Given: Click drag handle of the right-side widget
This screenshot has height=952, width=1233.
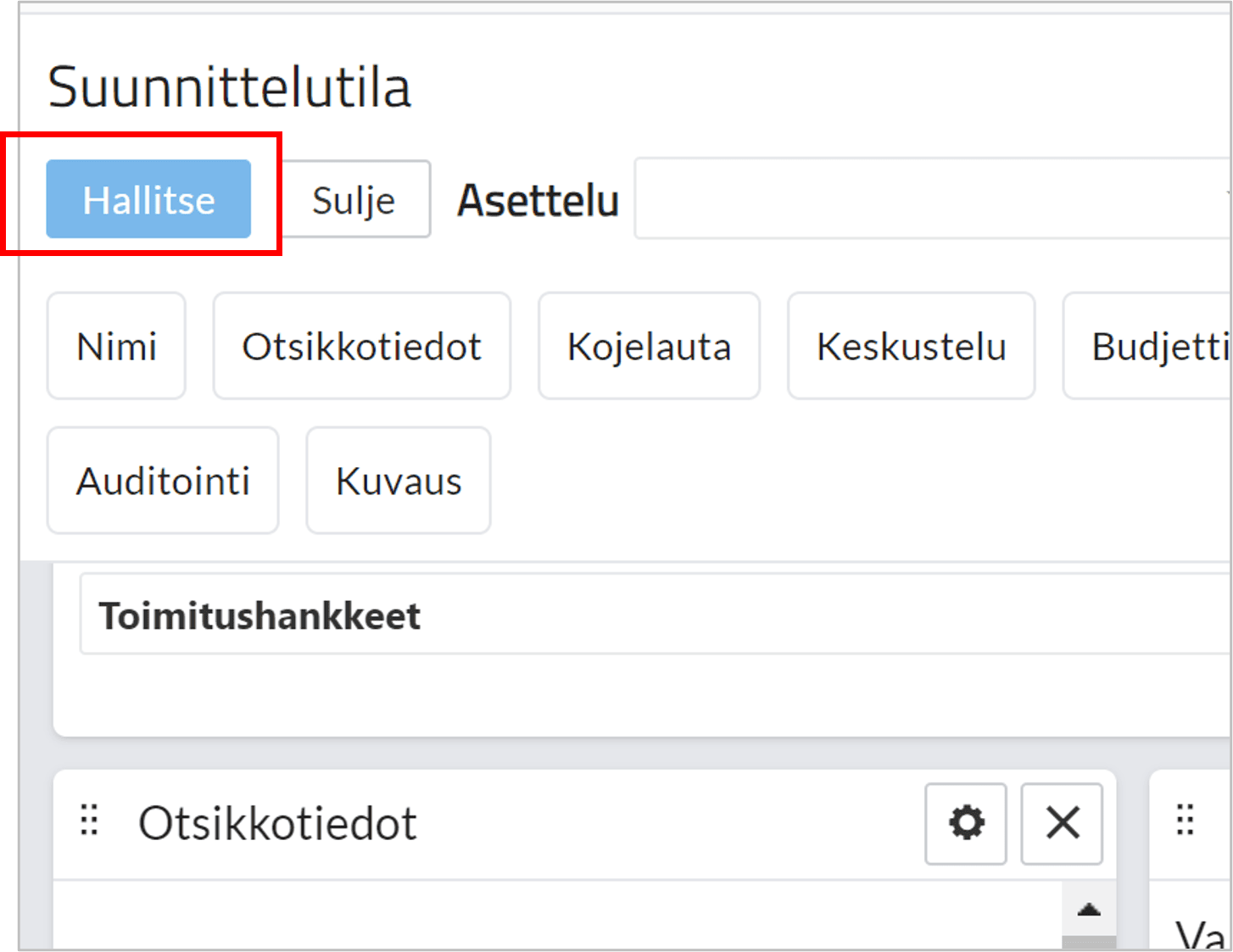Looking at the screenshot, I should click(x=1186, y=821).
